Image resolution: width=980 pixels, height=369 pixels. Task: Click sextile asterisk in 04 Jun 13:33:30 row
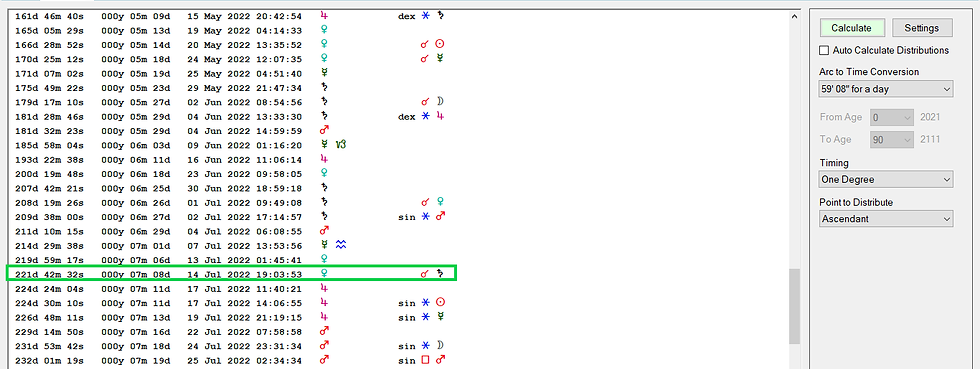425,116
